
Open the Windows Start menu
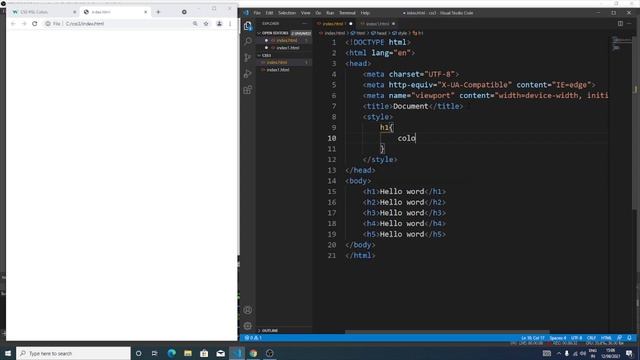point(8,353)
